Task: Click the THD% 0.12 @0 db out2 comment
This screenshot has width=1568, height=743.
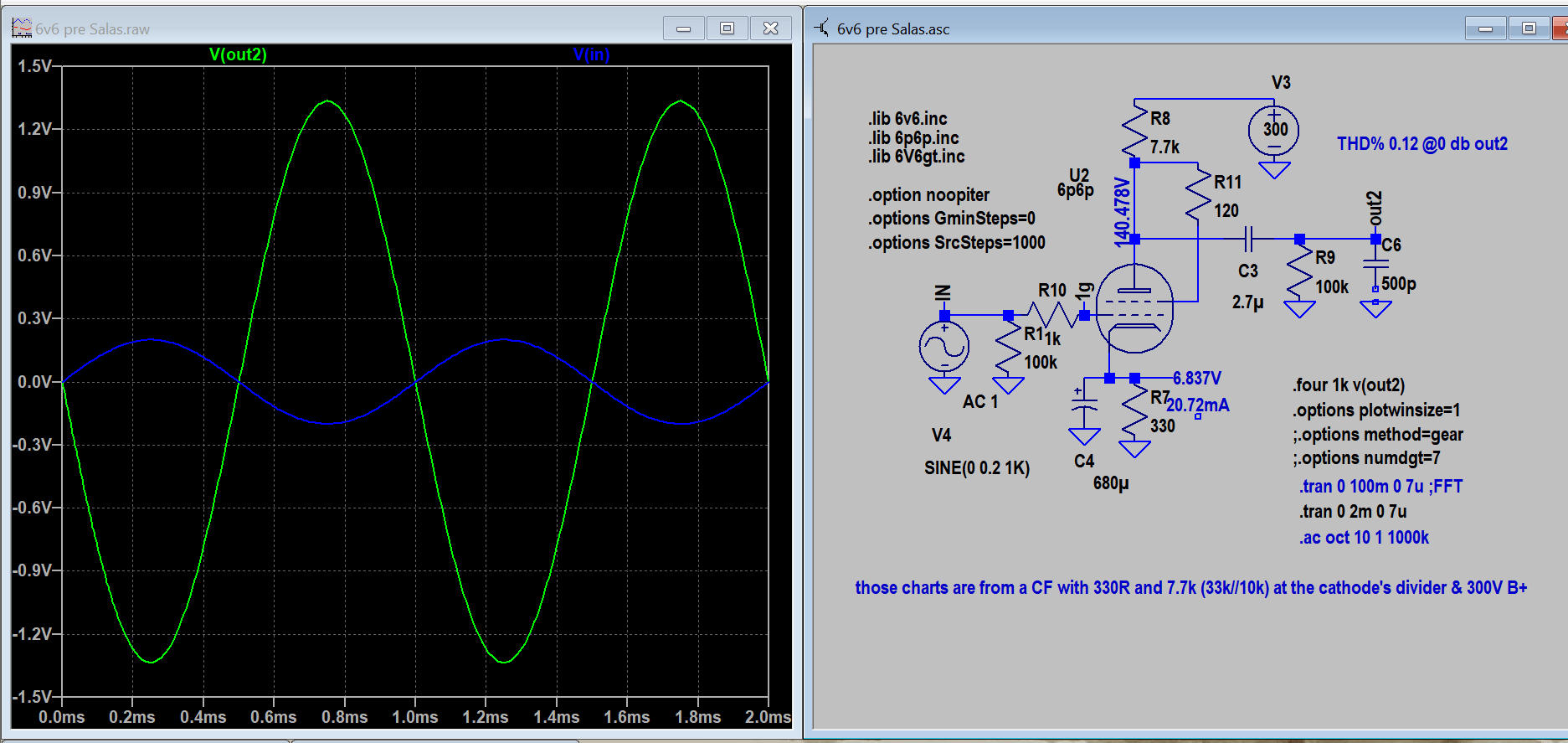Action: 1421,143
